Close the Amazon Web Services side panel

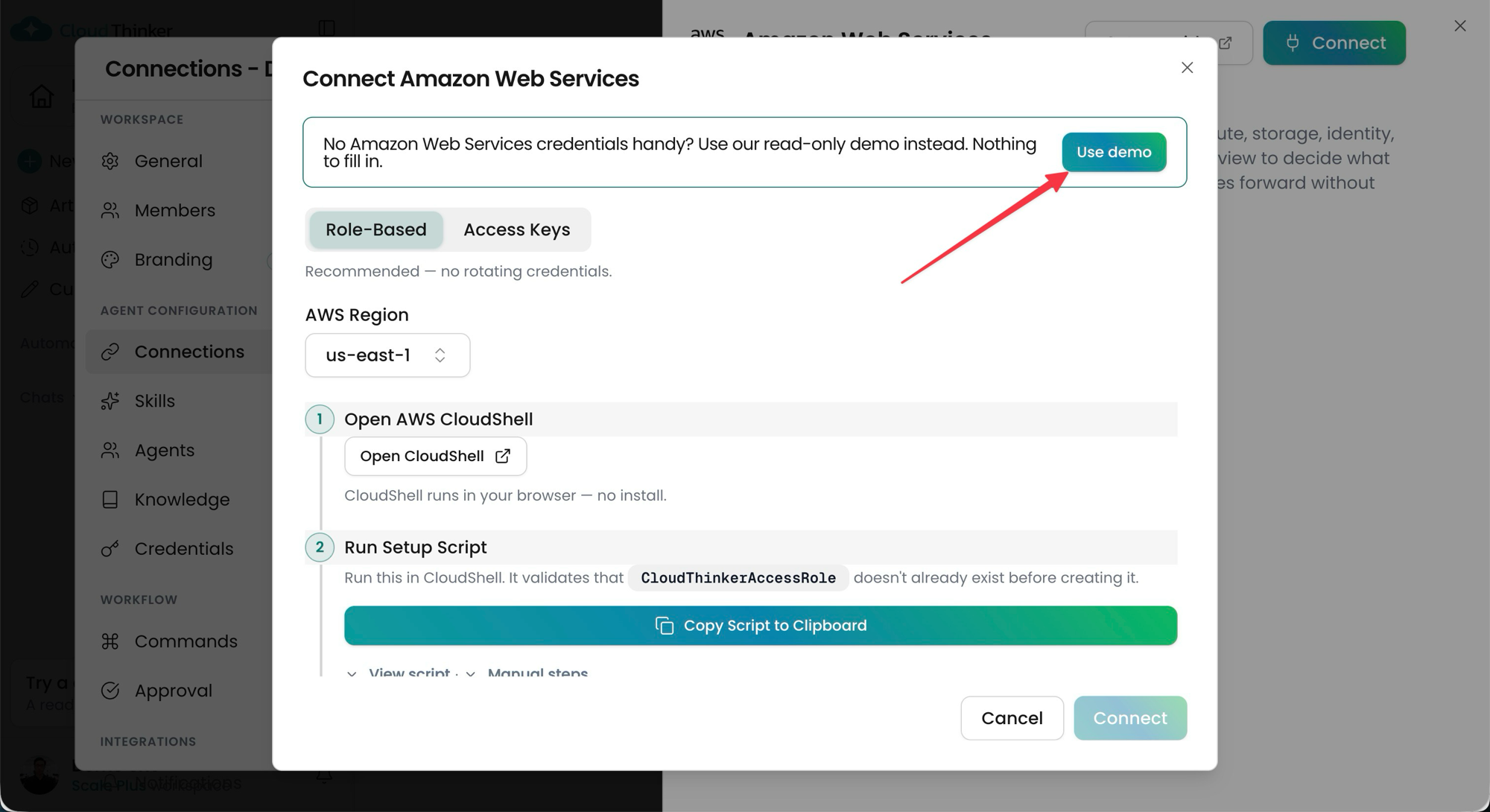(x=1459, y=26)
